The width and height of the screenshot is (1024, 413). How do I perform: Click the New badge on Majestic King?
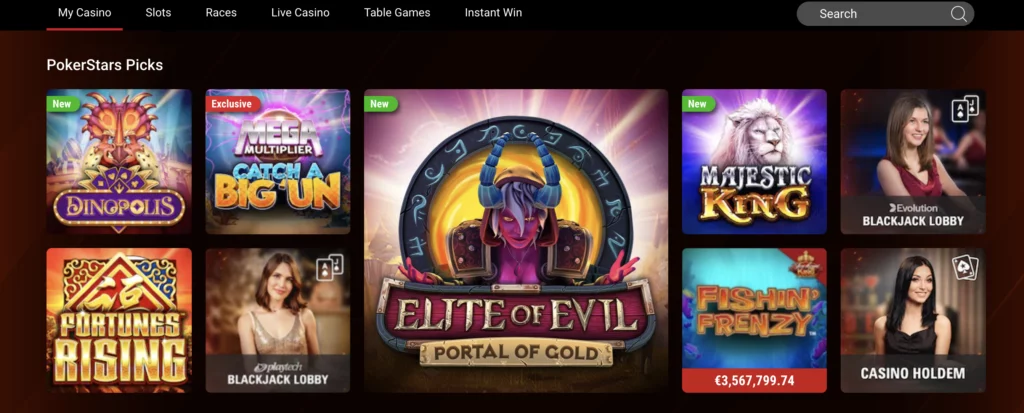[x=697, y=103]
